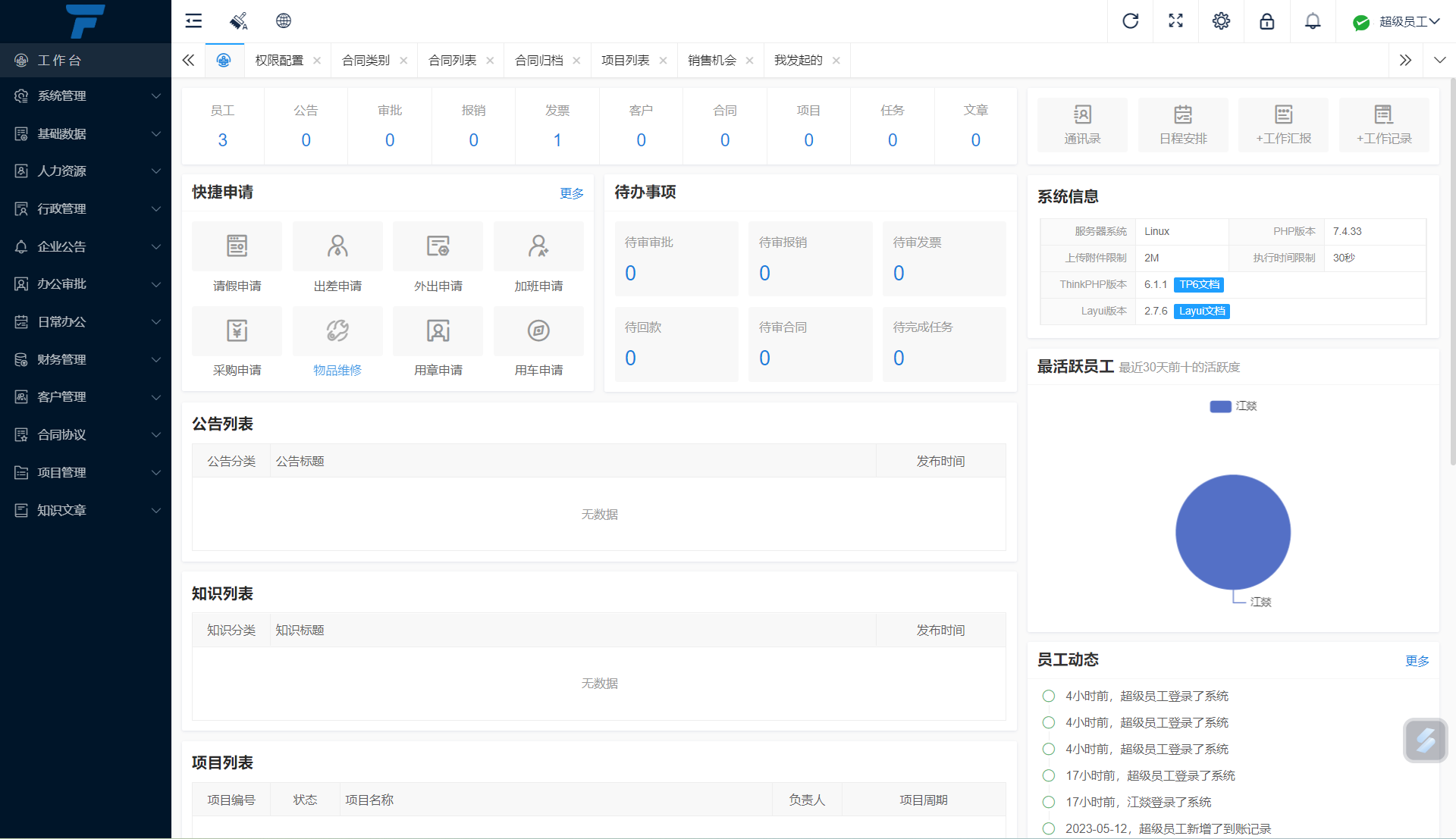Expand the 合同协议 sidebar menu

[86, 435]
